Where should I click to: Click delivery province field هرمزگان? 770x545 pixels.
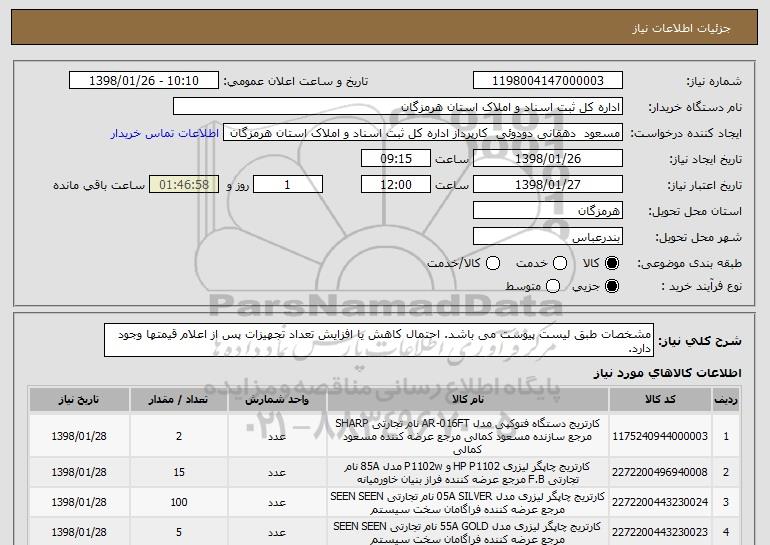(x=548, y=211)
